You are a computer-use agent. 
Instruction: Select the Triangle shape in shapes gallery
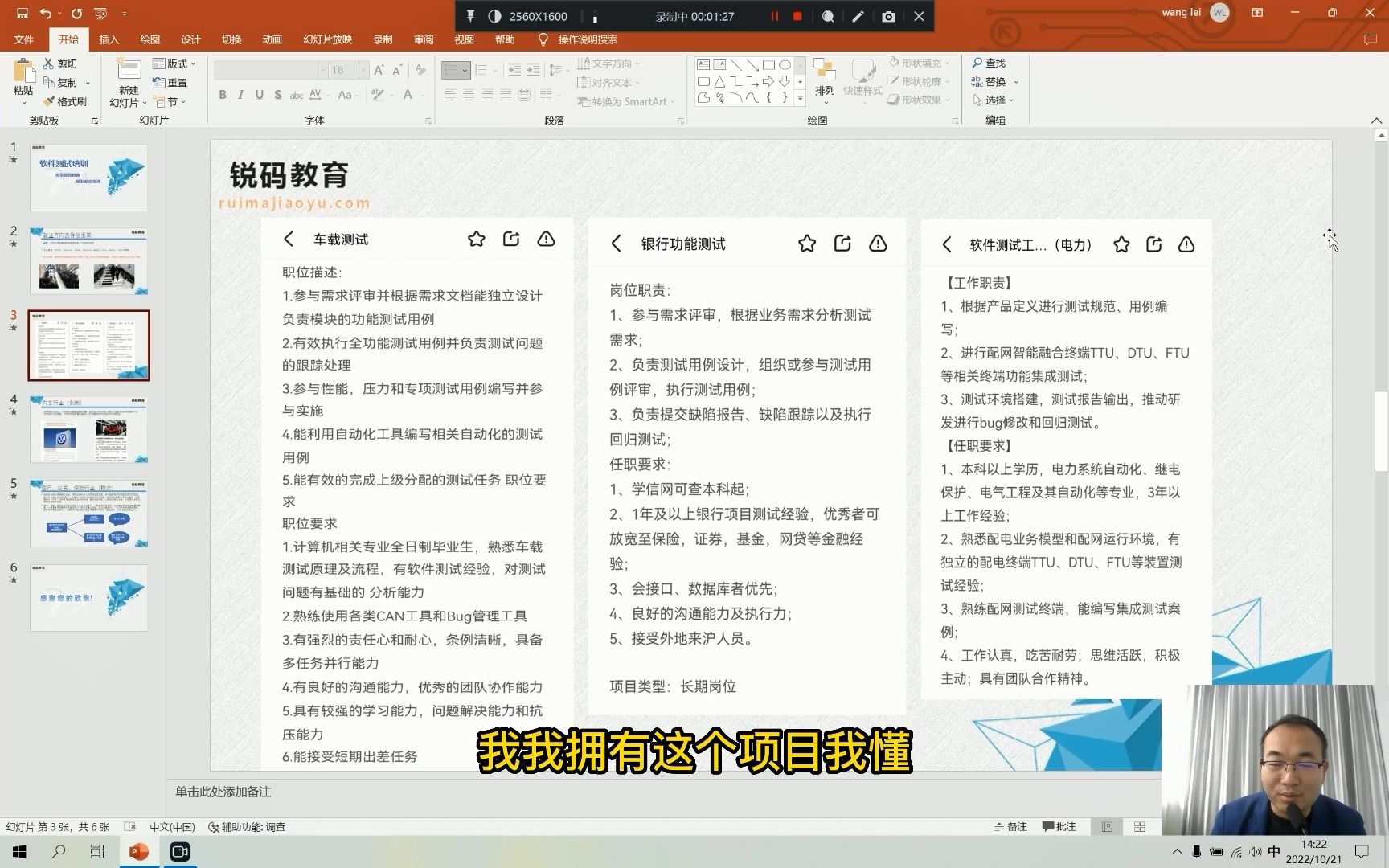[719, 81]
